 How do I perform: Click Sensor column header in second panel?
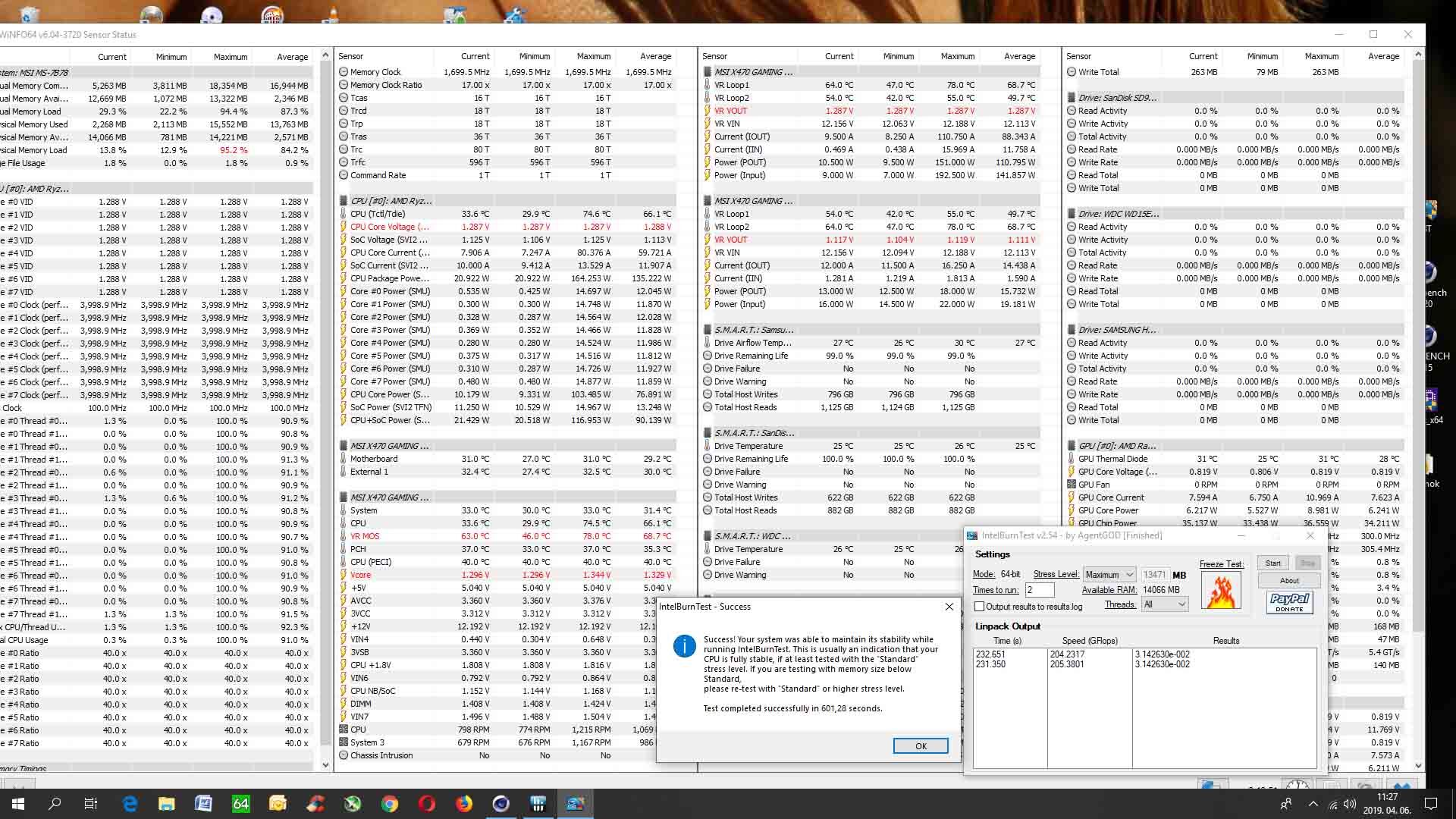click(x=384, y=56)
